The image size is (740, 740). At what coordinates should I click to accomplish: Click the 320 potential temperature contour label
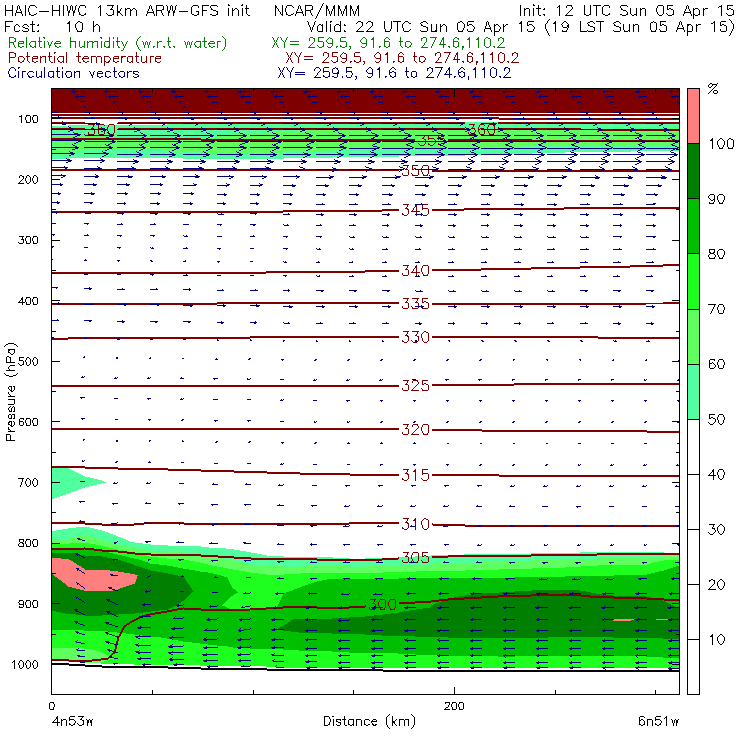click(415, 429)
